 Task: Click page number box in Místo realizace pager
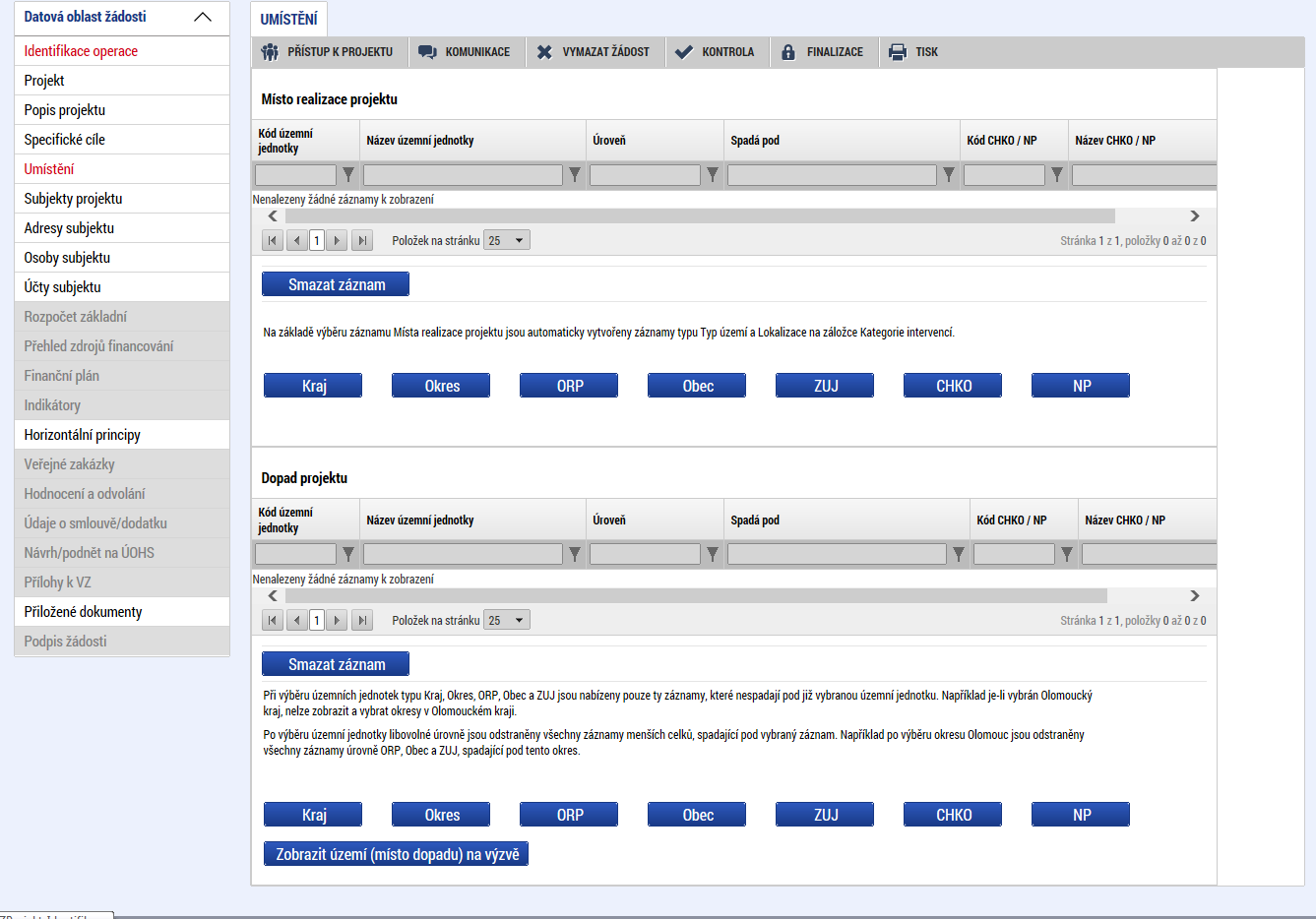(317, 240)
